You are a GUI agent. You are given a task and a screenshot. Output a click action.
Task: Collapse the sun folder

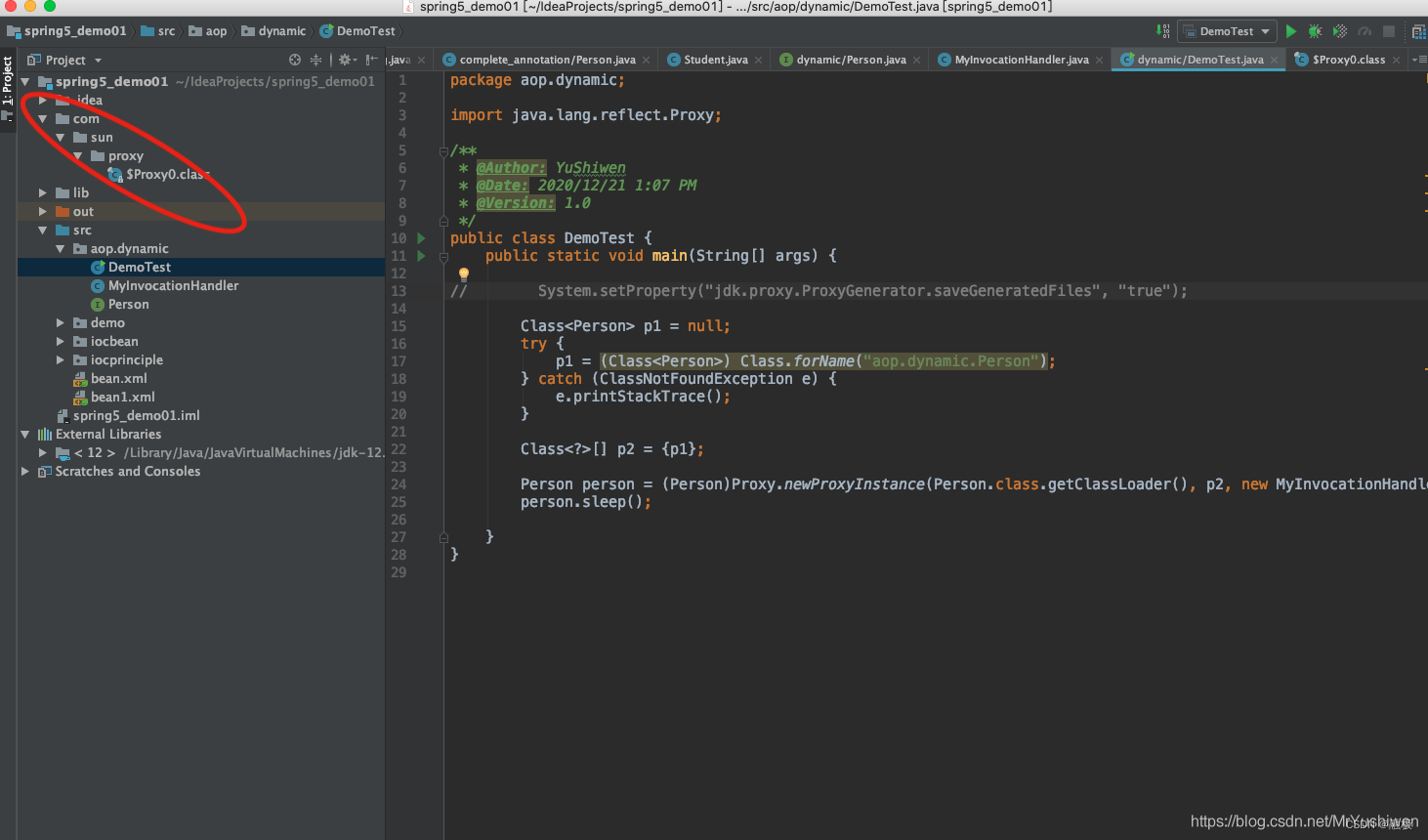tap(61, 138)
